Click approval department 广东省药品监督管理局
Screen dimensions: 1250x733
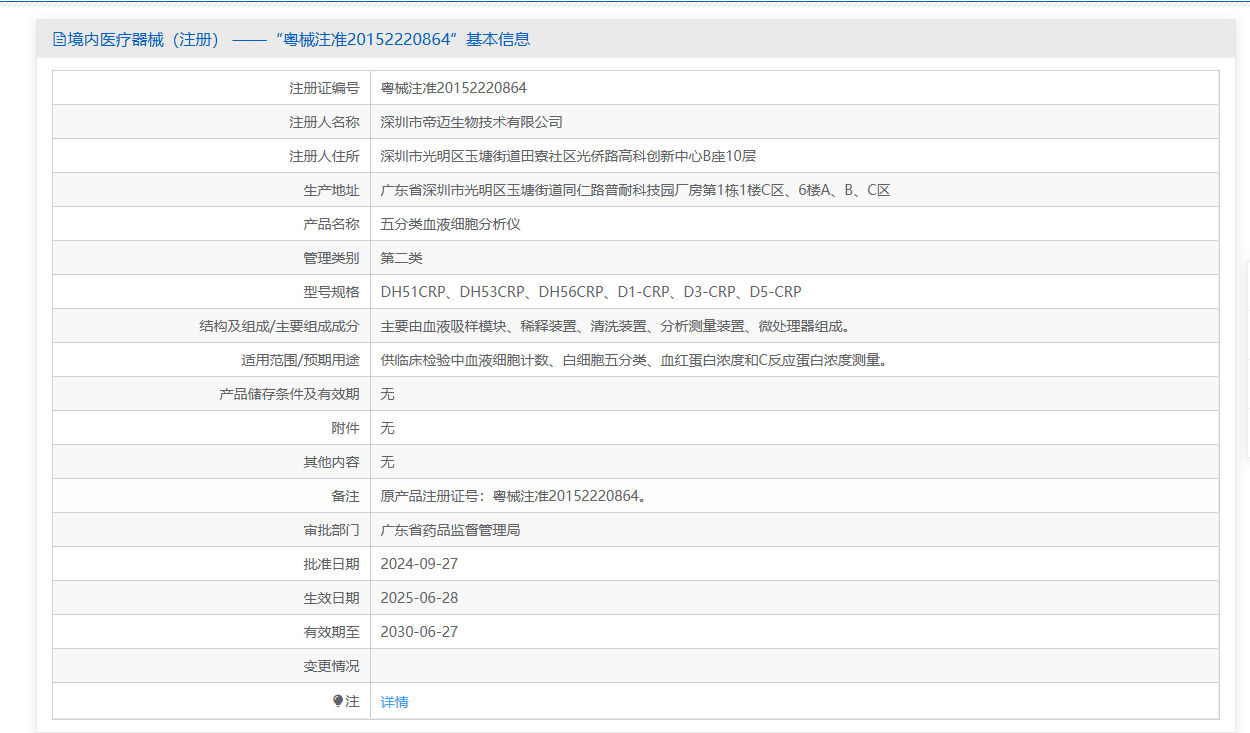point(450,530)
